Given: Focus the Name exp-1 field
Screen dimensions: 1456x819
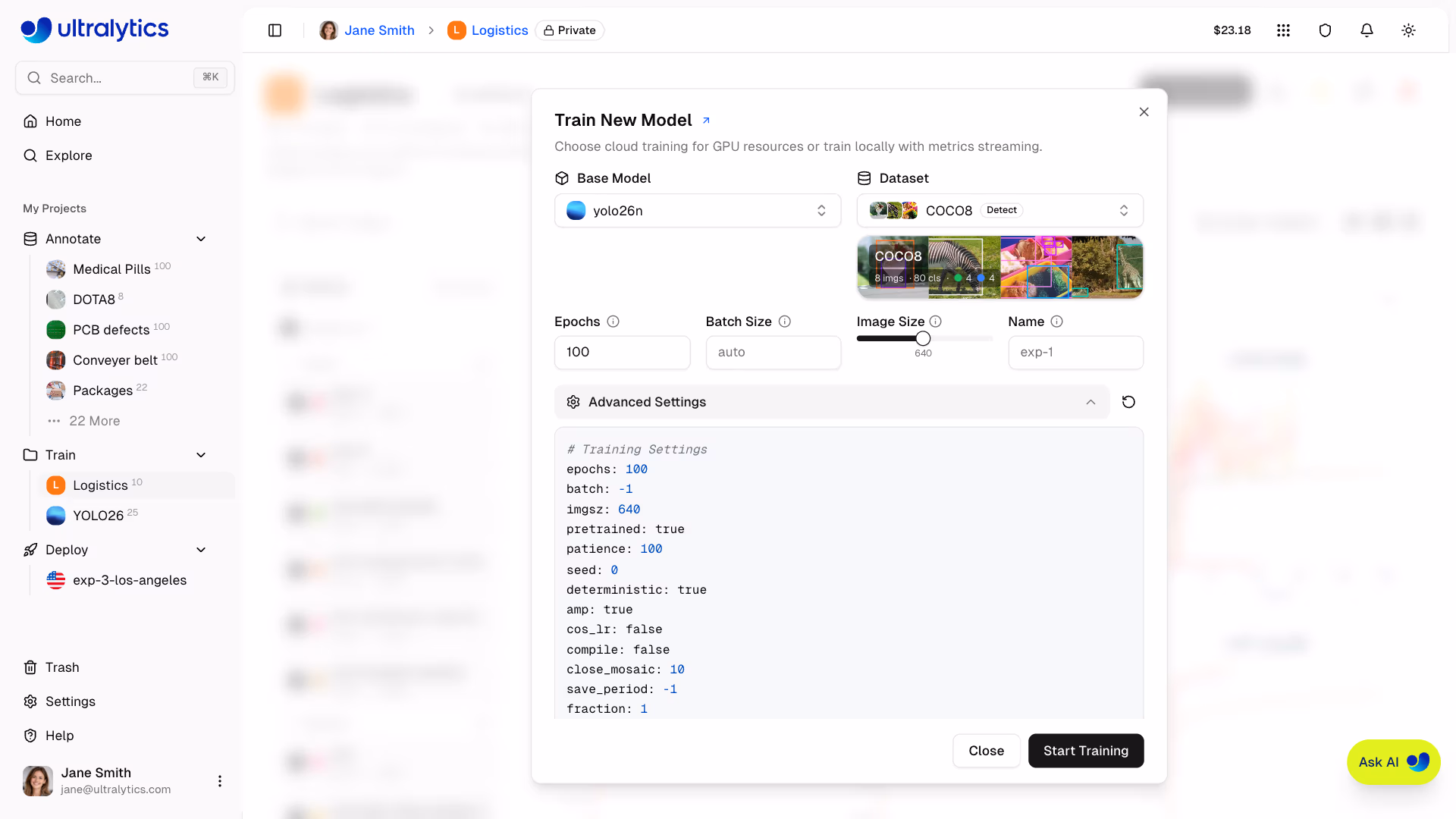Looking at the screenshot, I should pyautogui.click(x=1075, y=353).
